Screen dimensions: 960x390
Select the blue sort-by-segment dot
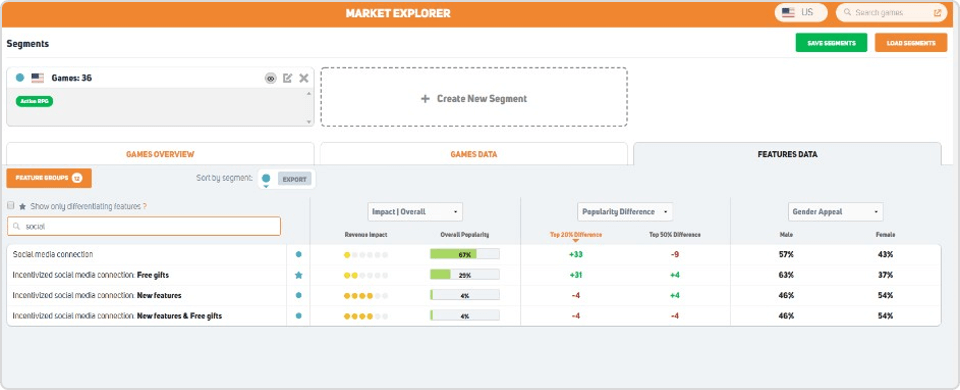[x=266, y=179]
